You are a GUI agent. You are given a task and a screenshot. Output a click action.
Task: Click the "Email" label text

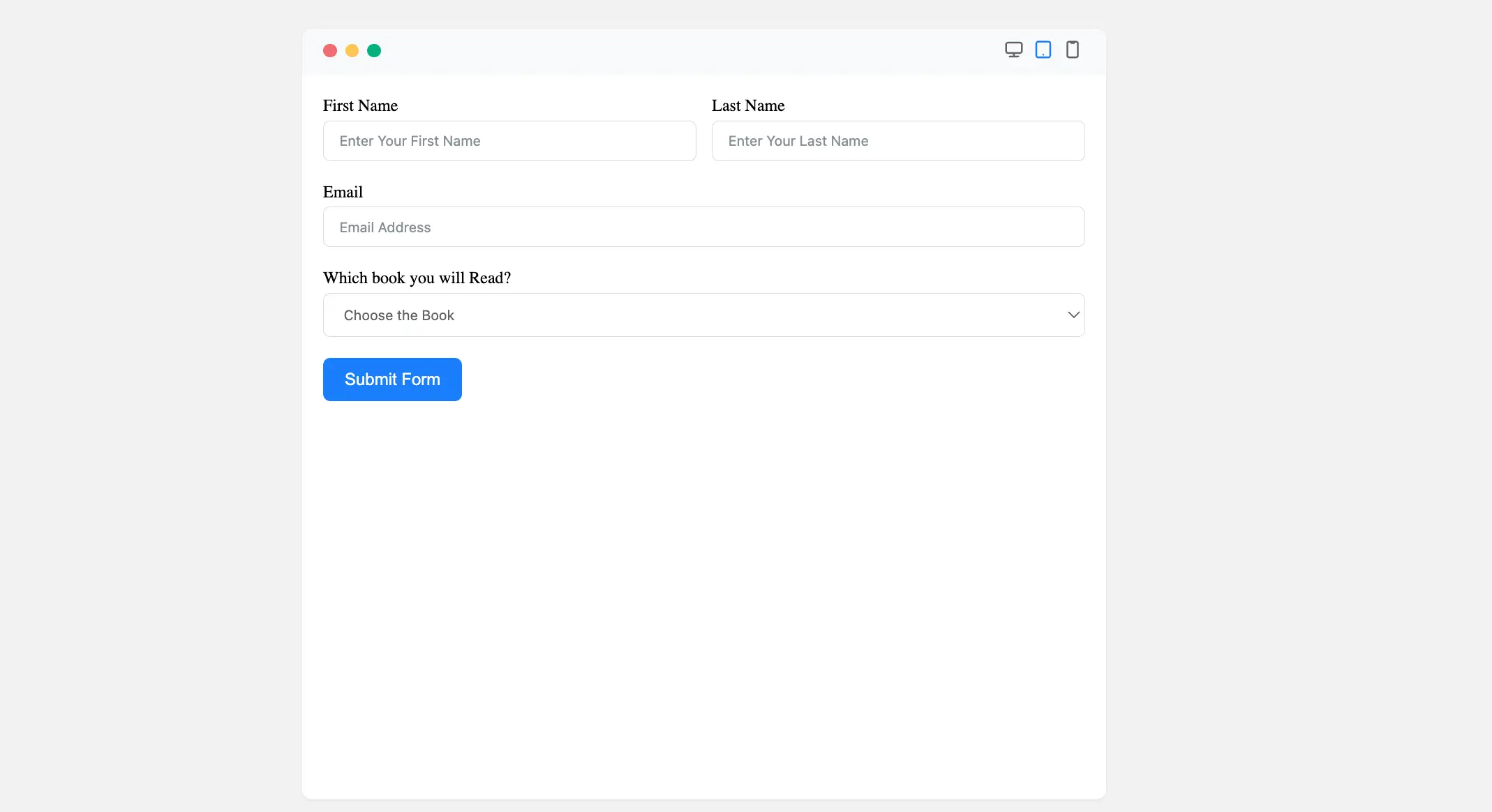343,192
